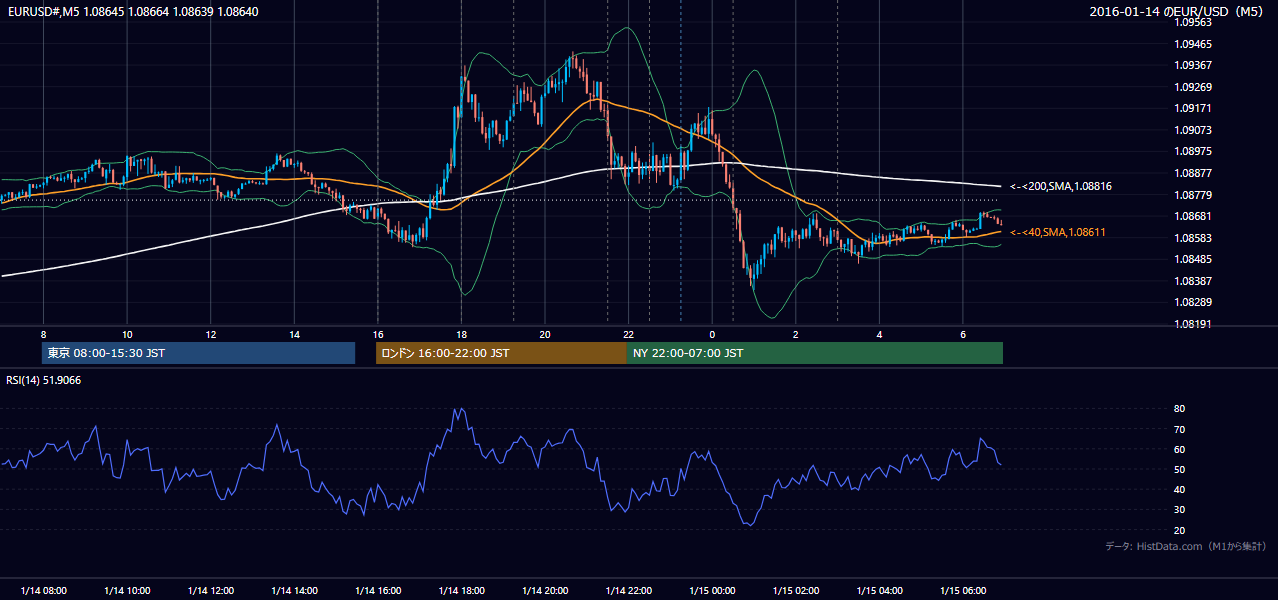The height and width of the screenshot is (600, 1278).
Task: Click the 1/15 06:00 date label at the bottom
Action: point(962,590)
